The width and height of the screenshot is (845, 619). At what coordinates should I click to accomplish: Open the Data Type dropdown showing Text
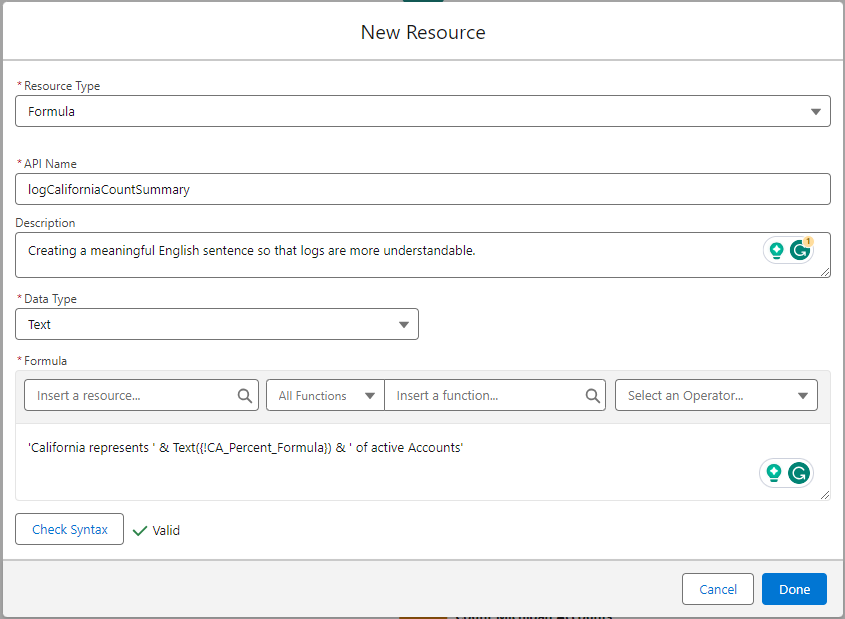pyautogui.click(x=217, y=324)
